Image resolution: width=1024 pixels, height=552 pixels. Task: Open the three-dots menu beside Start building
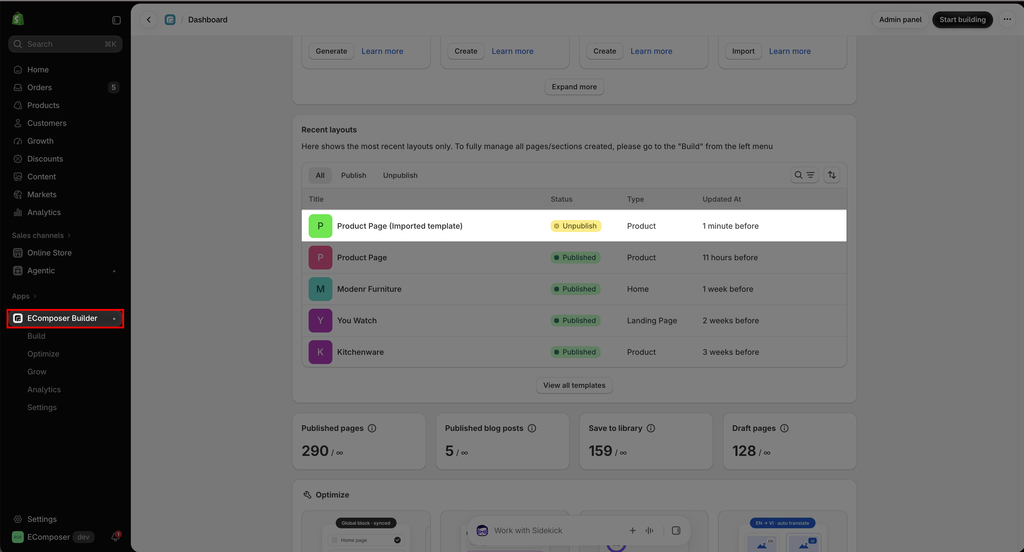point(1007,20)
